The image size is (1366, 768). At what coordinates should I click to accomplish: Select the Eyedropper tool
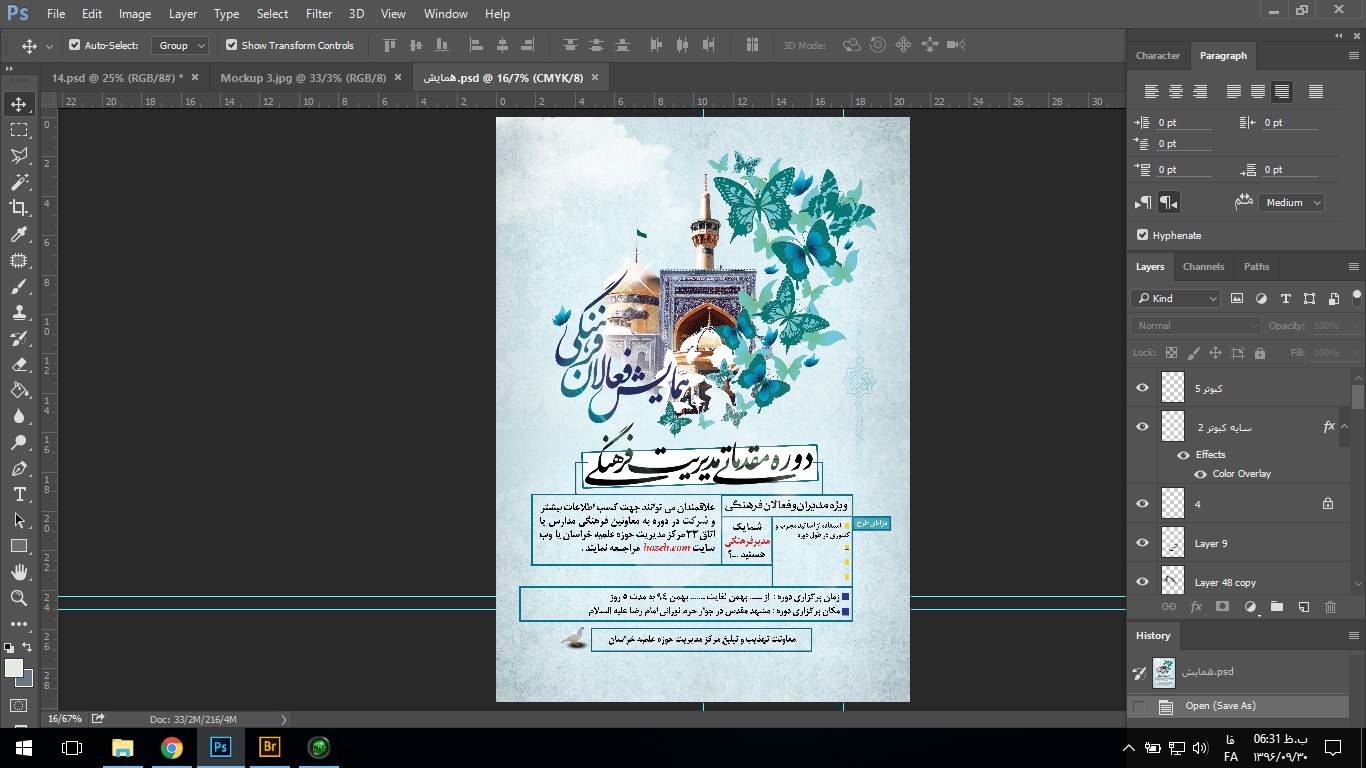tap(19, 234)
